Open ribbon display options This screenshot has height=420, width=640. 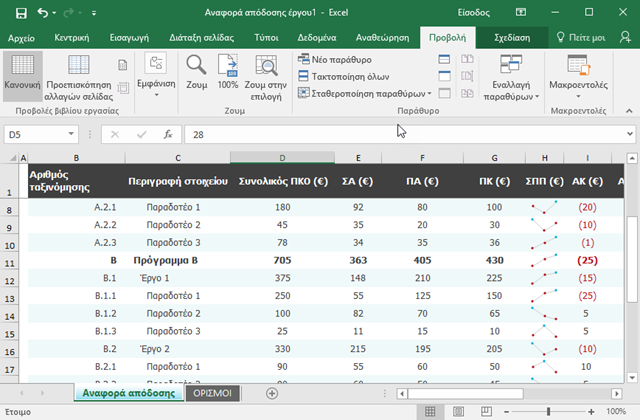pyautogui.click(x=521, y=12)
